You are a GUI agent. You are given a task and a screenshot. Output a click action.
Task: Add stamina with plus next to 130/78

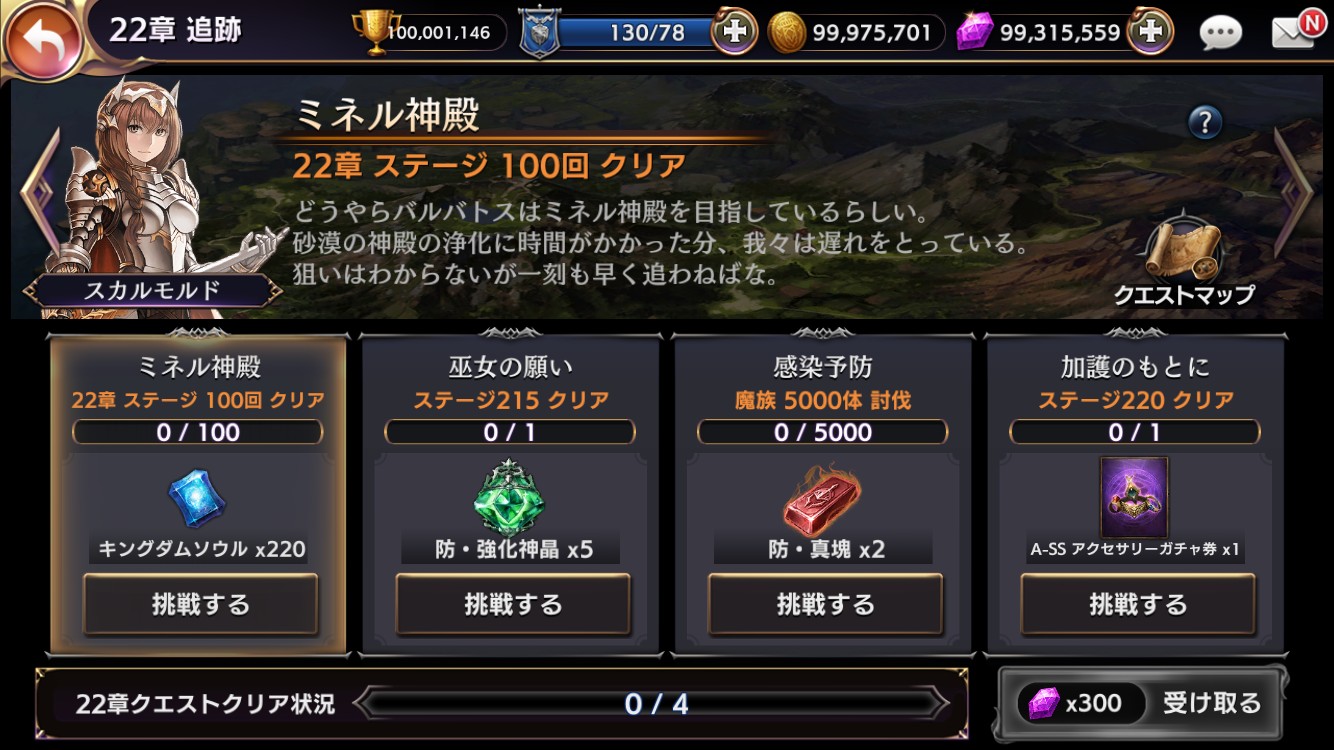pyautogui.click(x=734, y=32)
